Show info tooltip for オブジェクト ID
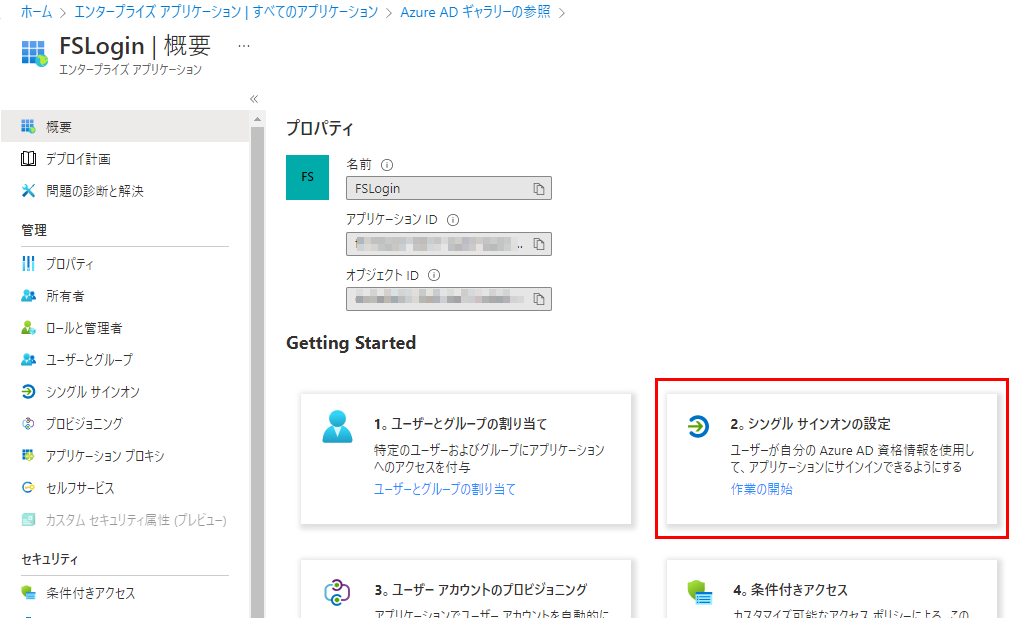Image resolution: width=1023 pixels, height=618 pixels. tap(434, 275)
